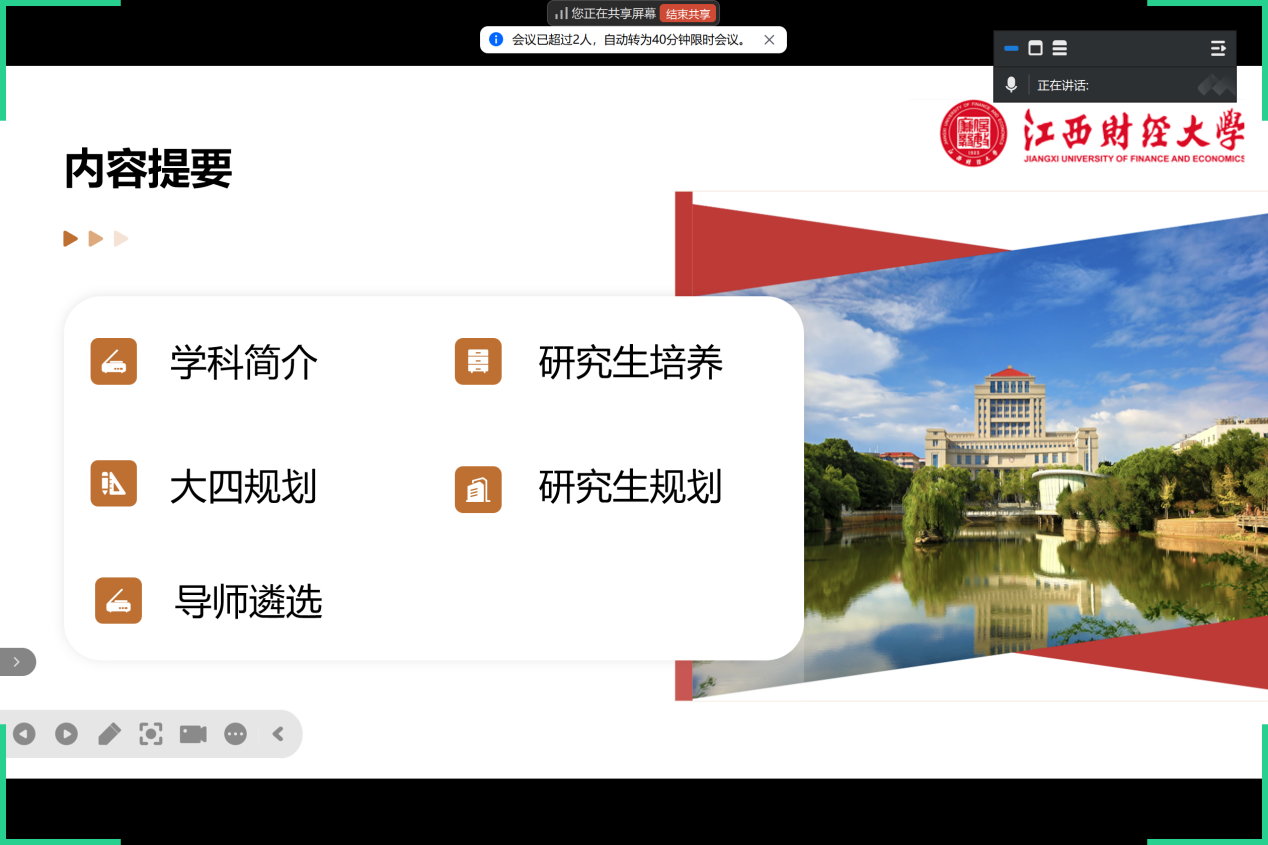
Task: Go to the previous slide in presentation toolbar
Action: pyautogui.click(x=24, y=734)
